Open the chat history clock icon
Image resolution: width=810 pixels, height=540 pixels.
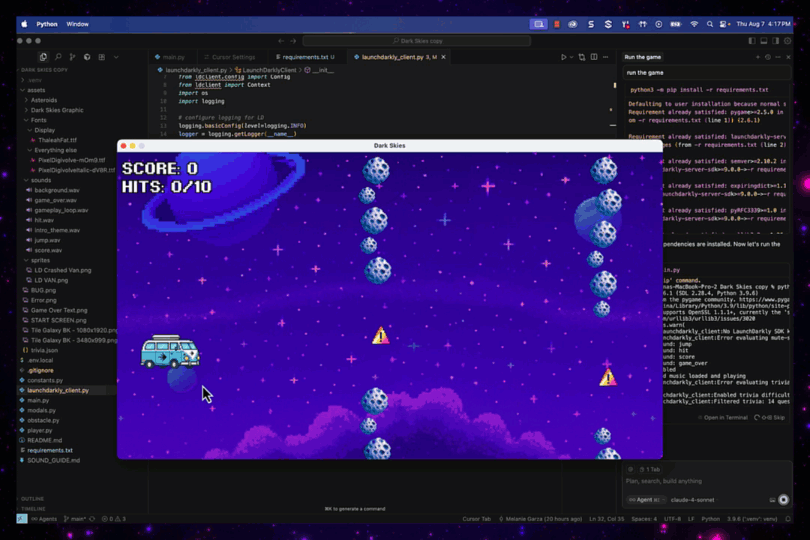click(768, 57)
